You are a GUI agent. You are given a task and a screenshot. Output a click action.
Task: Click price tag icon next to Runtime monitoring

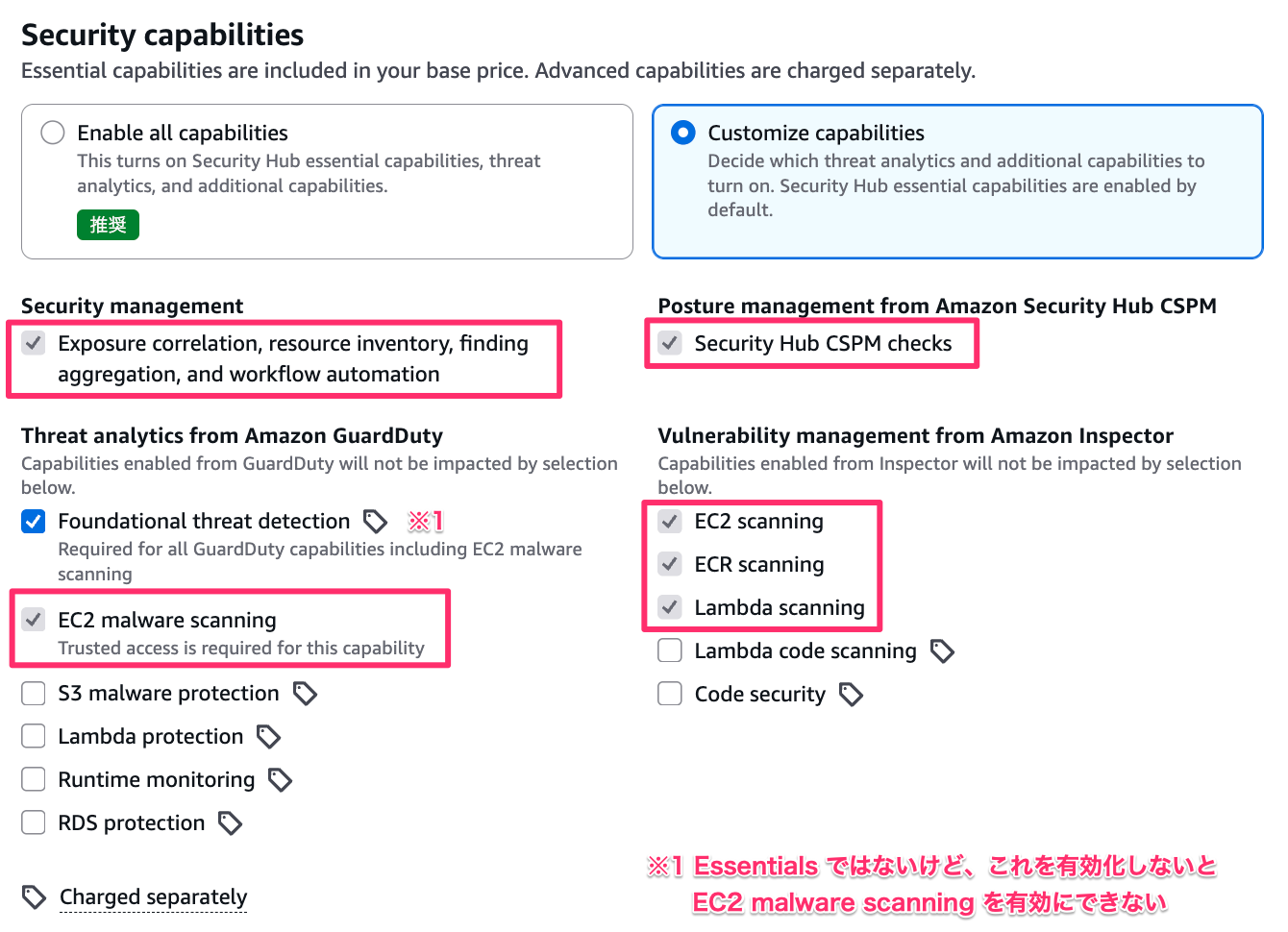[280, 780]
